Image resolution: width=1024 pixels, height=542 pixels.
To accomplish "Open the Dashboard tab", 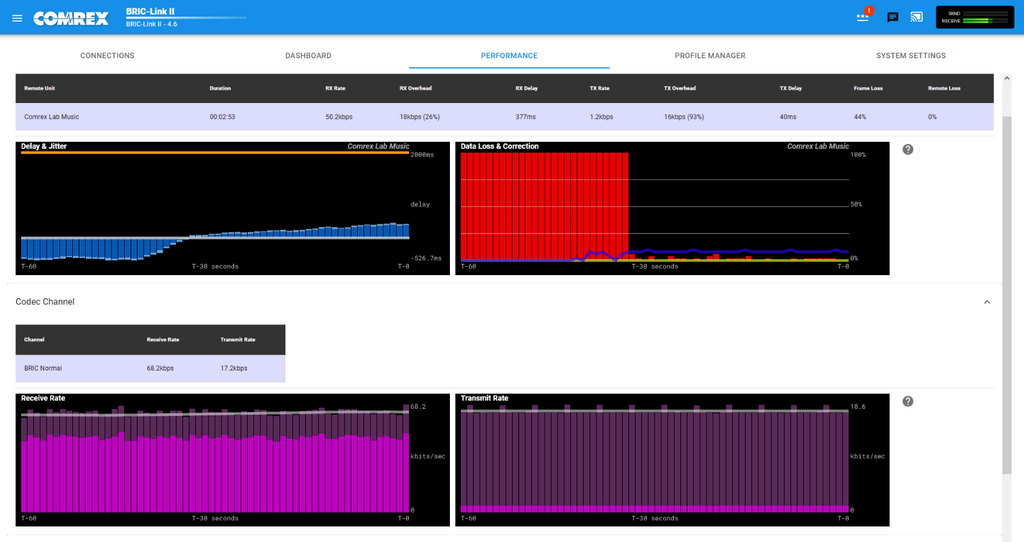I will [308, 56].
